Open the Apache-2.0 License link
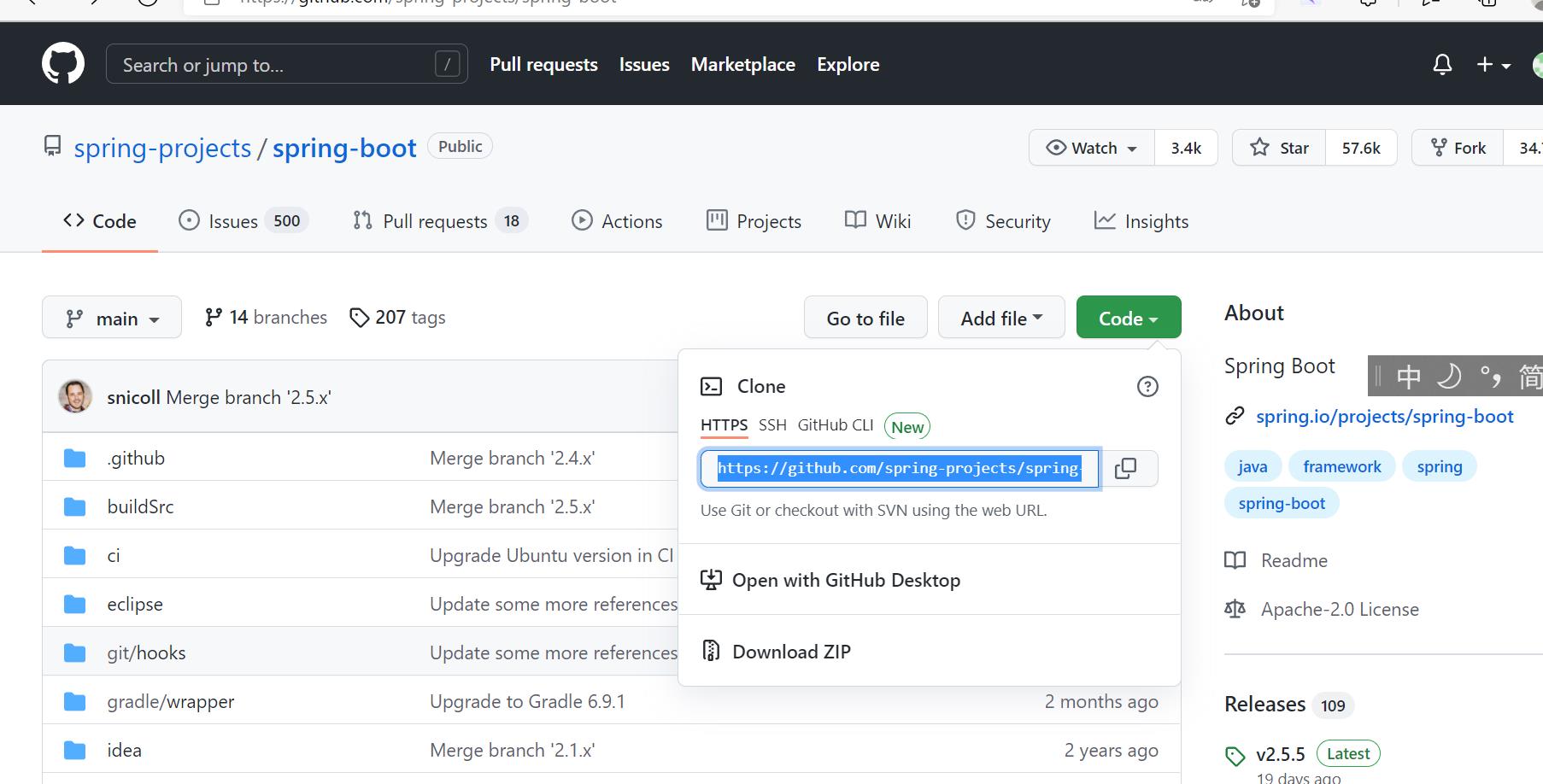1543x784 pixels. [x=1340, y=609]
